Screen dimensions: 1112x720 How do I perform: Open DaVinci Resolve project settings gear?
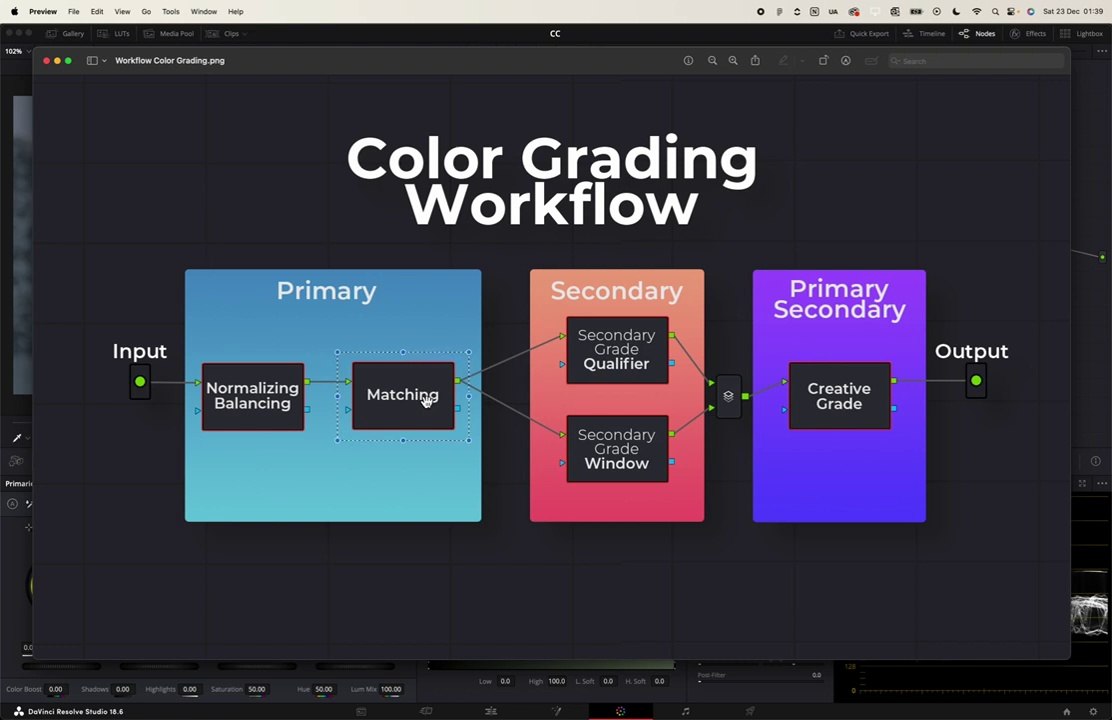point(1093,711)
